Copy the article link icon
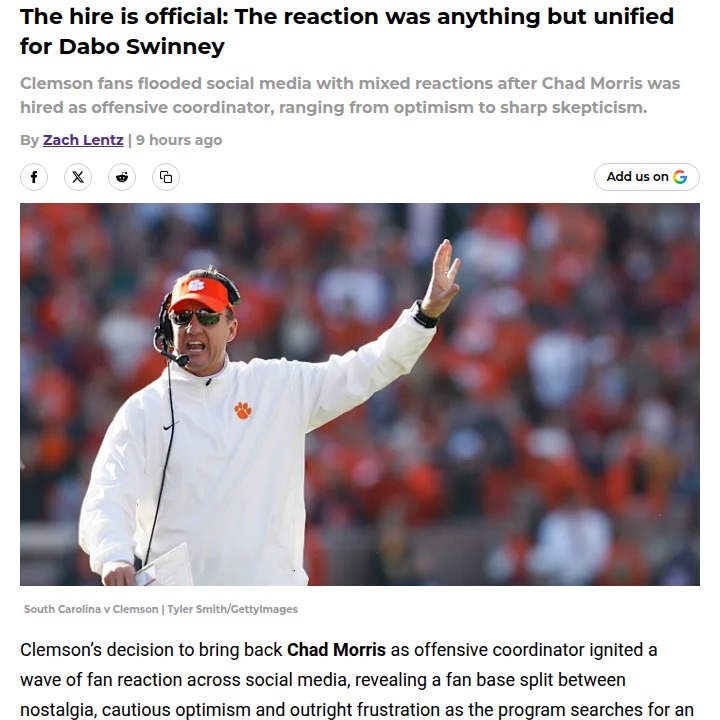 (x=166, y=177)
